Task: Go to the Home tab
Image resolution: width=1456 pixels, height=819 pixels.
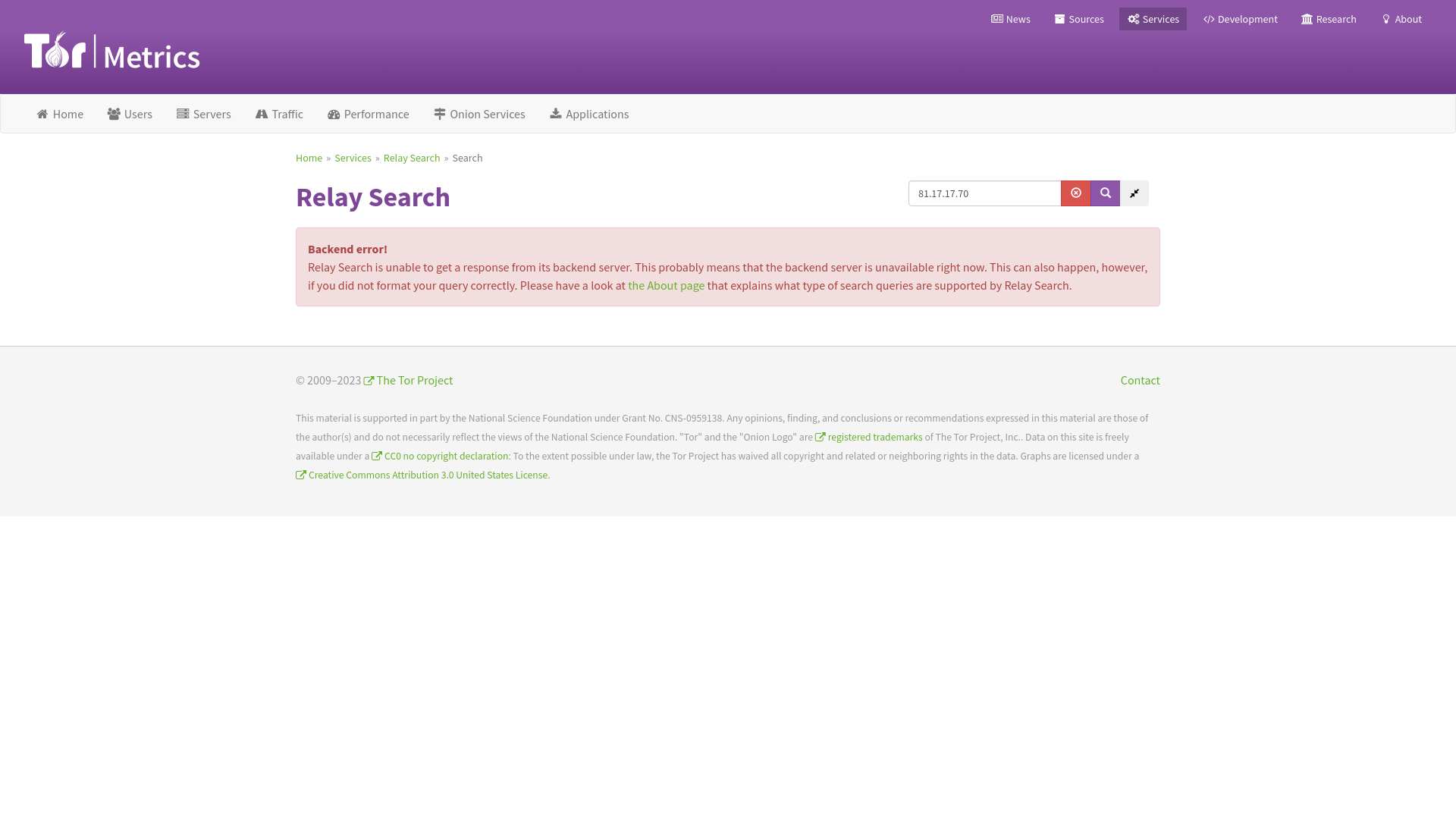Action: pyautogui.click(x=60, y=114)
